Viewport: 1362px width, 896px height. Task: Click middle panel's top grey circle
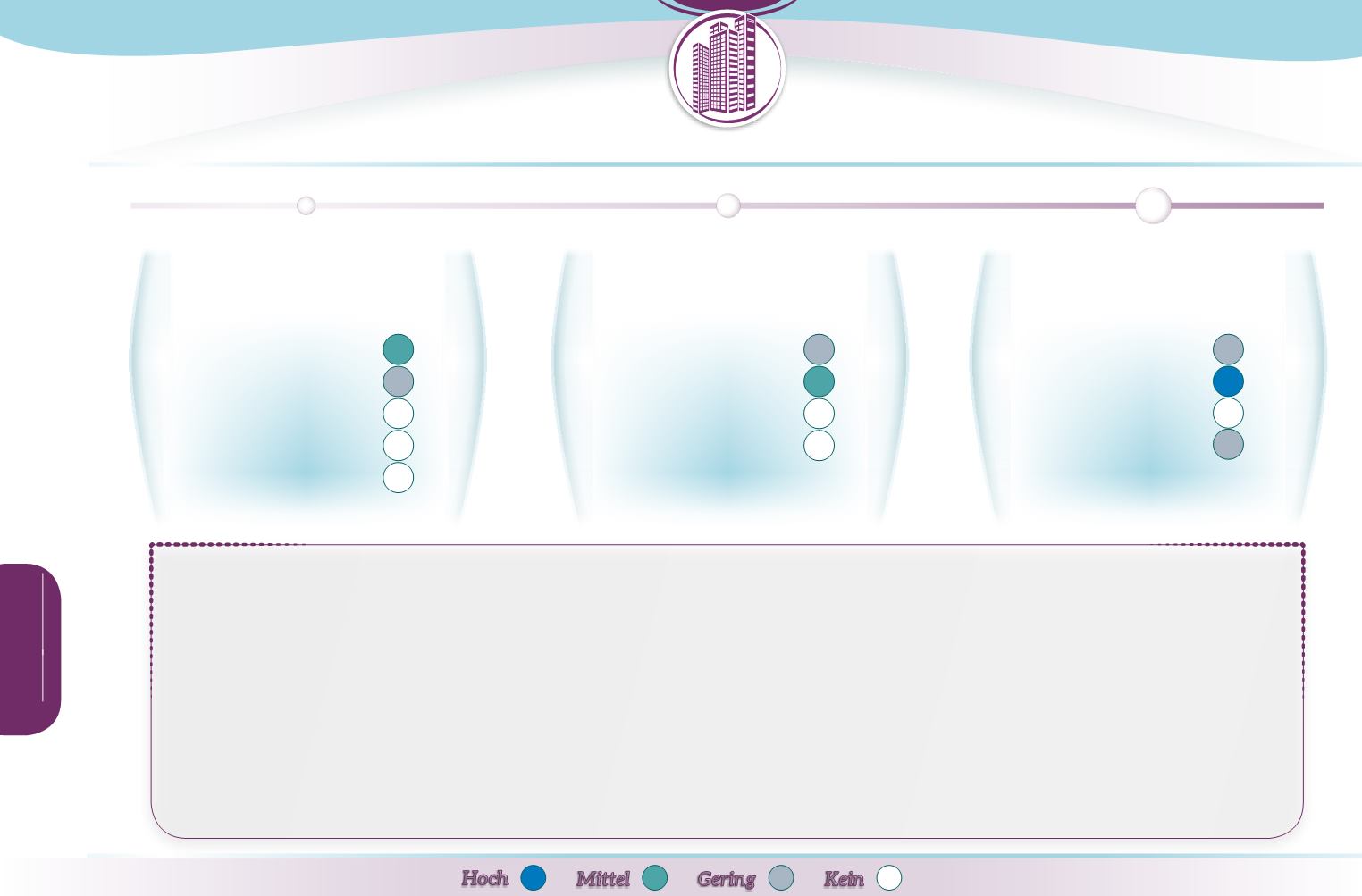[820, 349]
